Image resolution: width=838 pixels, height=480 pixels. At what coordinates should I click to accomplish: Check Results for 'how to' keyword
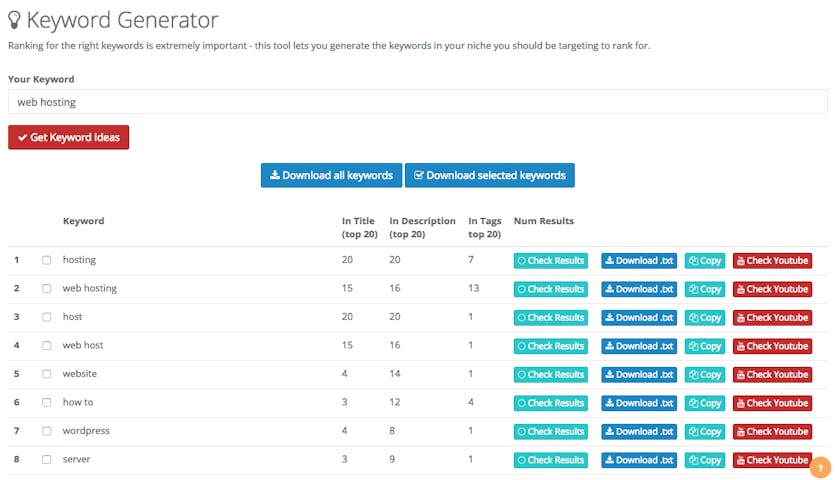[x=550, y=403]
